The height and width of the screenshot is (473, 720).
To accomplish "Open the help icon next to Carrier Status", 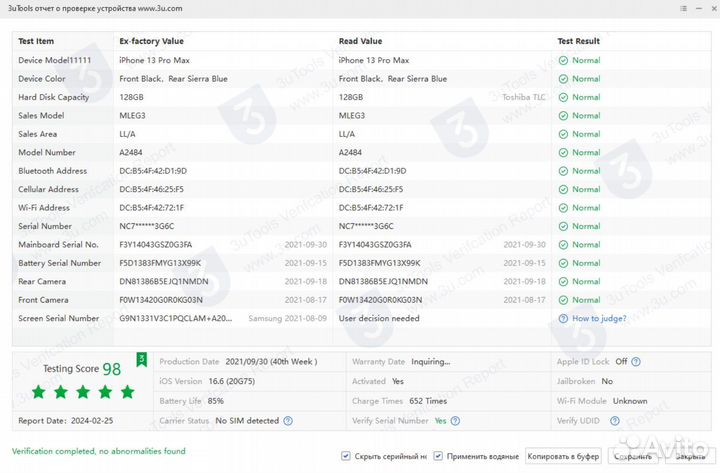I will click(287, 421).
